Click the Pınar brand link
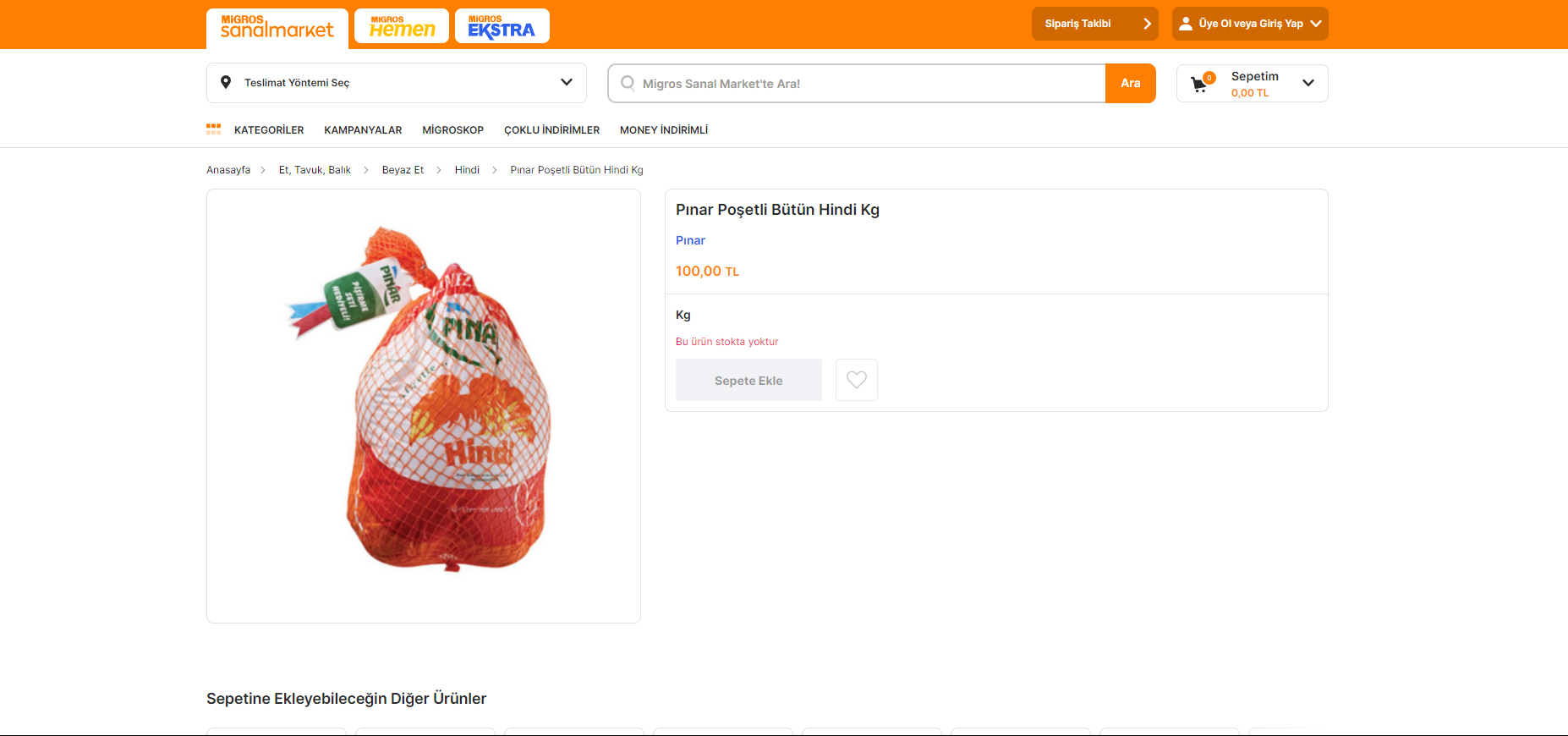Viewport: 1568px width, 736px height. pyautogui.click(x=690, y=240)
